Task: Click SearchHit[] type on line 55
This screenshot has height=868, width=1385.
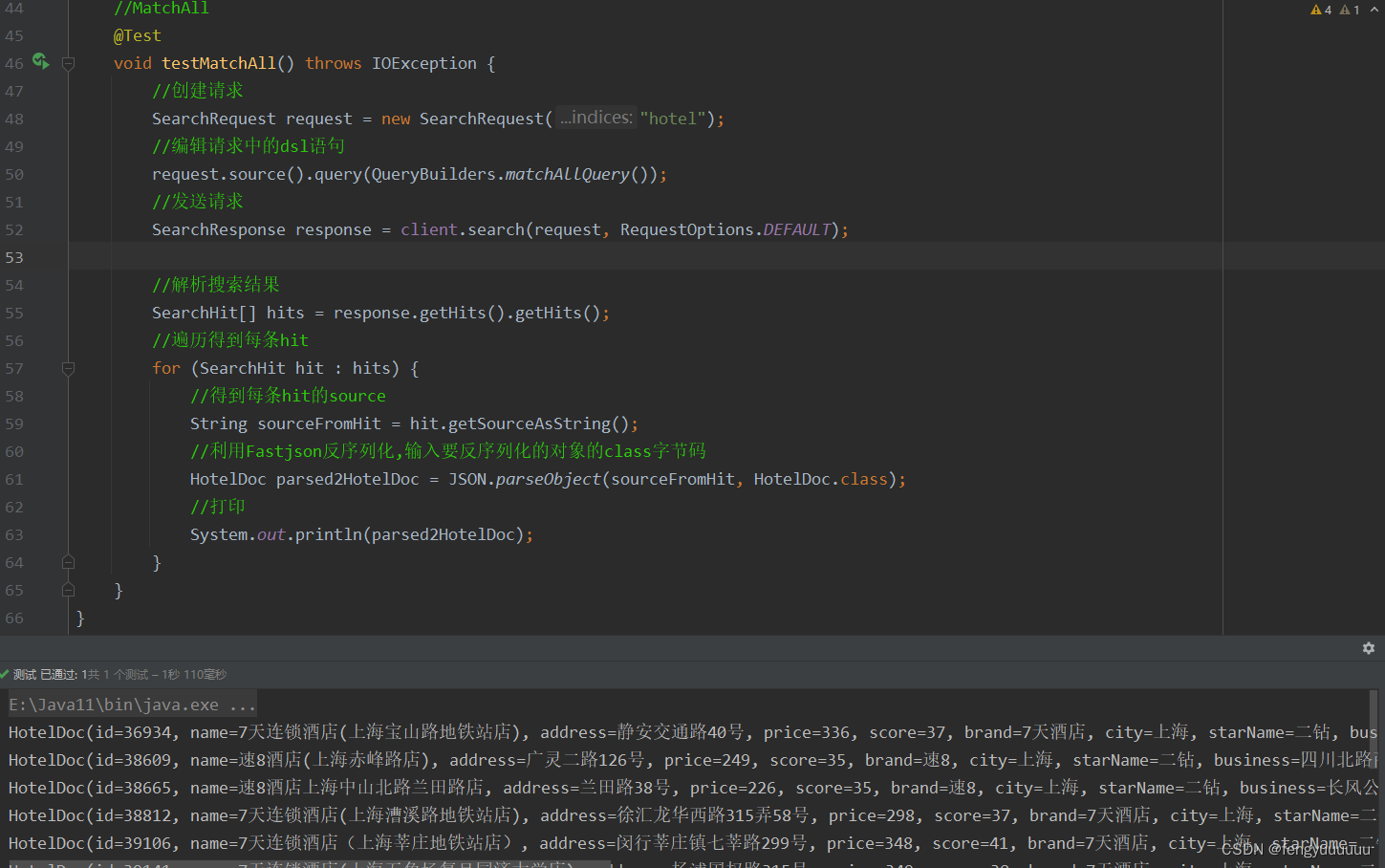Action: (x=205, y=313)
